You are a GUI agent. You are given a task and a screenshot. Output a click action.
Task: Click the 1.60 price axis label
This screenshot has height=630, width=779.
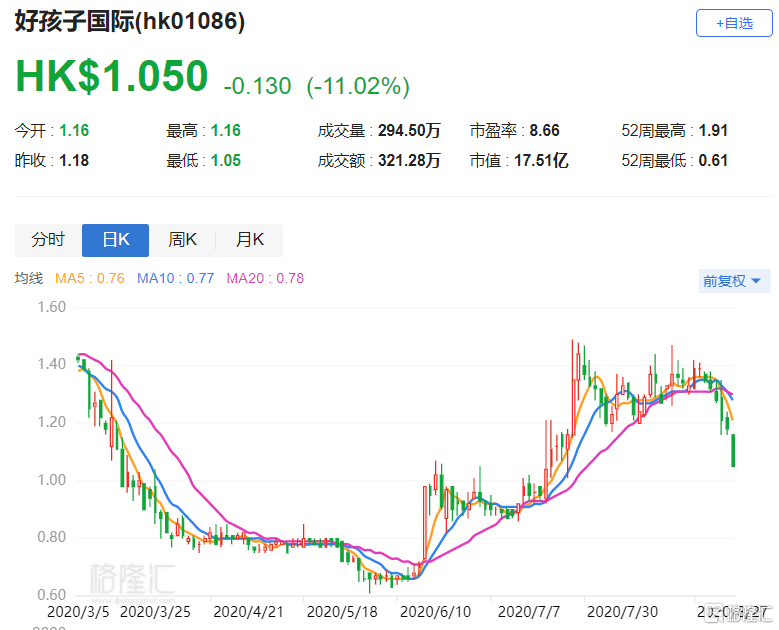pos(52,307)
